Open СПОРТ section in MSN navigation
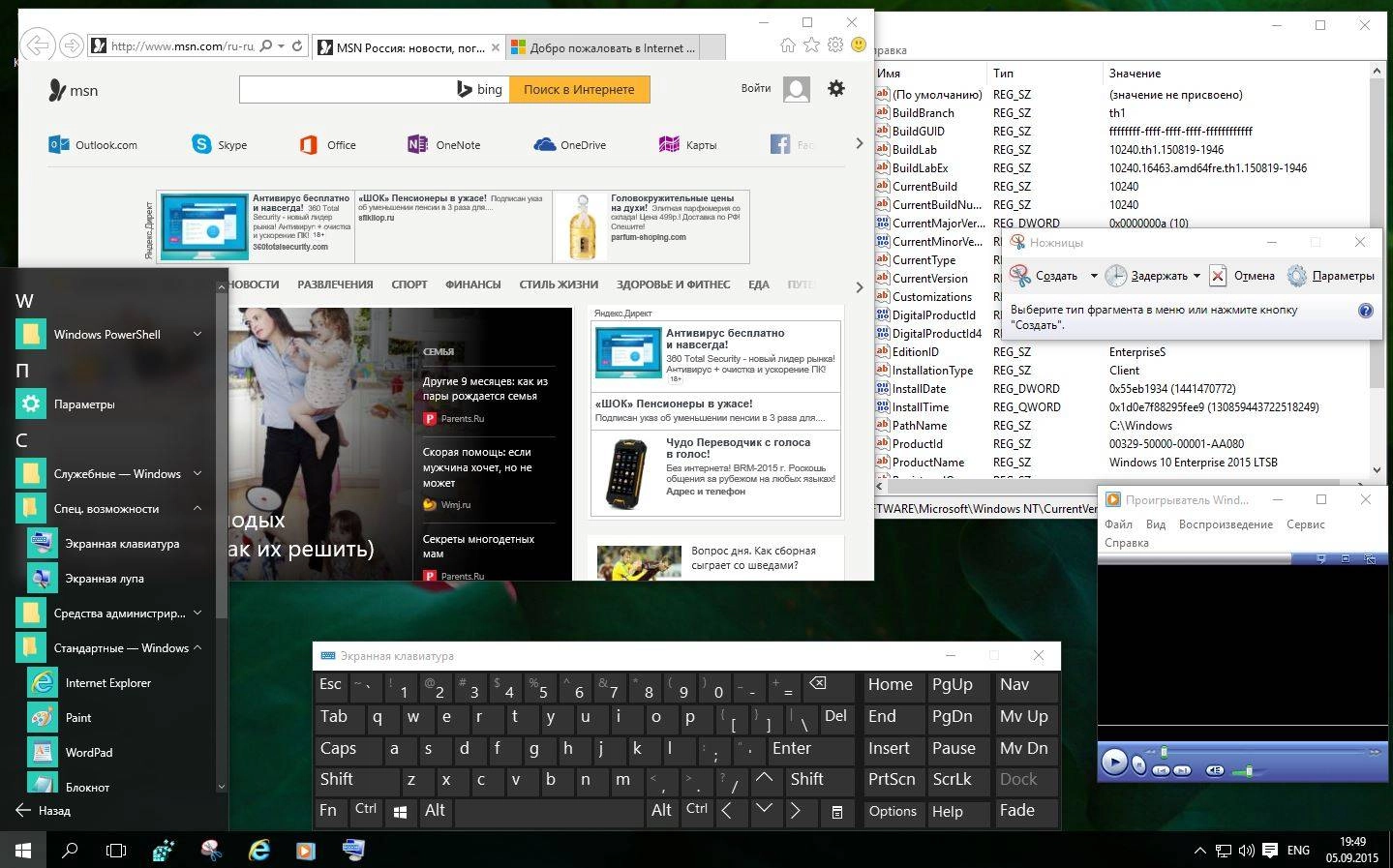This screenshot has height=868, width=1393. click(409, 284)
